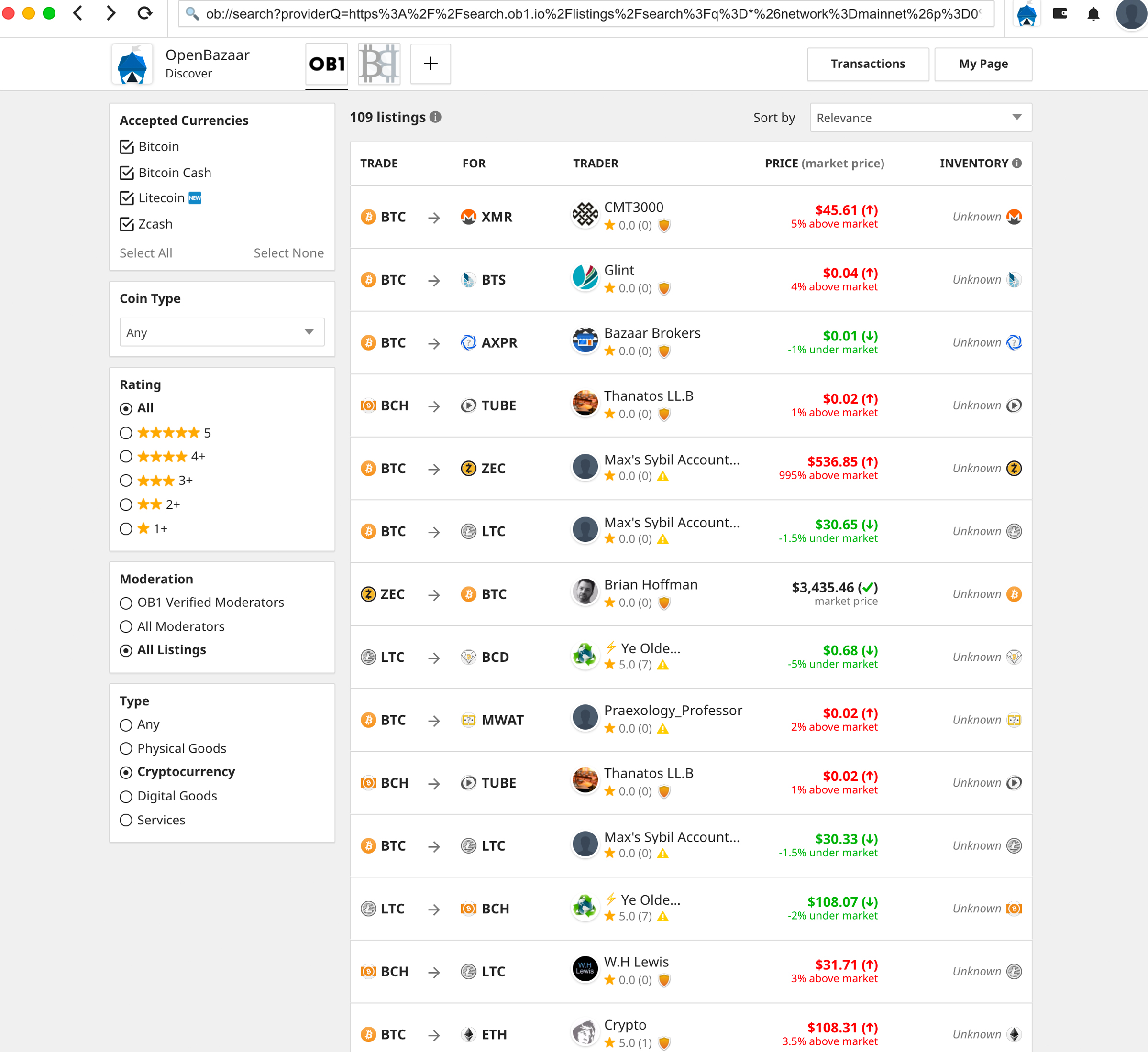1148x1052 pixels.
Task: Click Select None under Accepted Currencies
Action: (289, 253)
